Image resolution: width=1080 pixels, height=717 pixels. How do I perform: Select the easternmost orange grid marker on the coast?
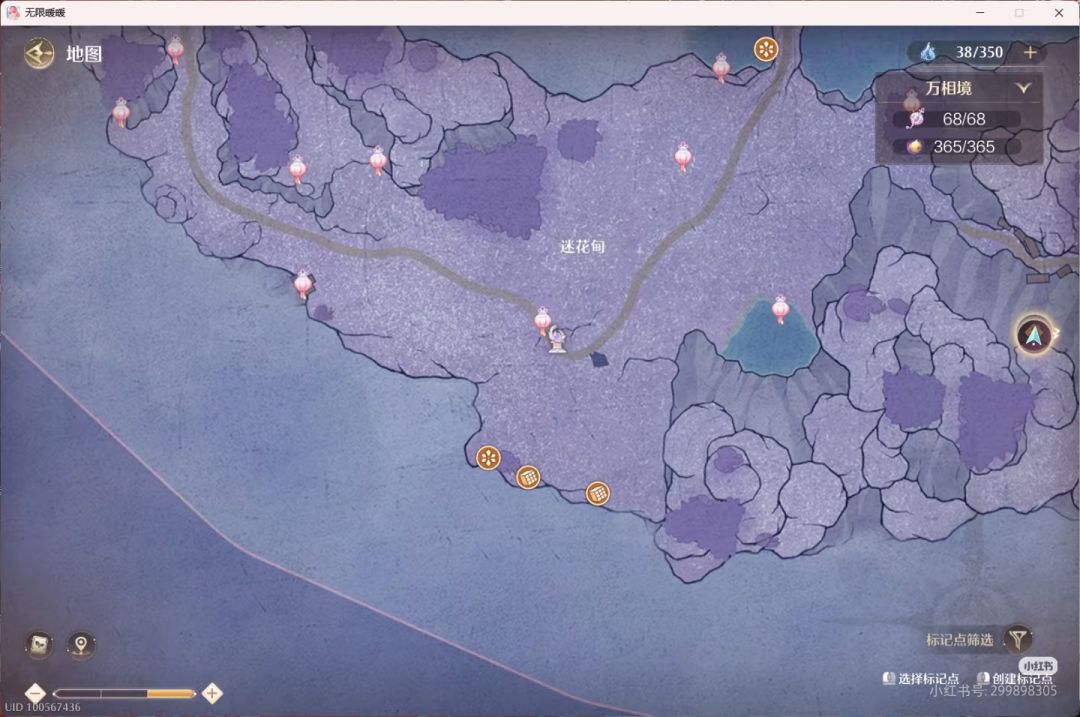597,493
